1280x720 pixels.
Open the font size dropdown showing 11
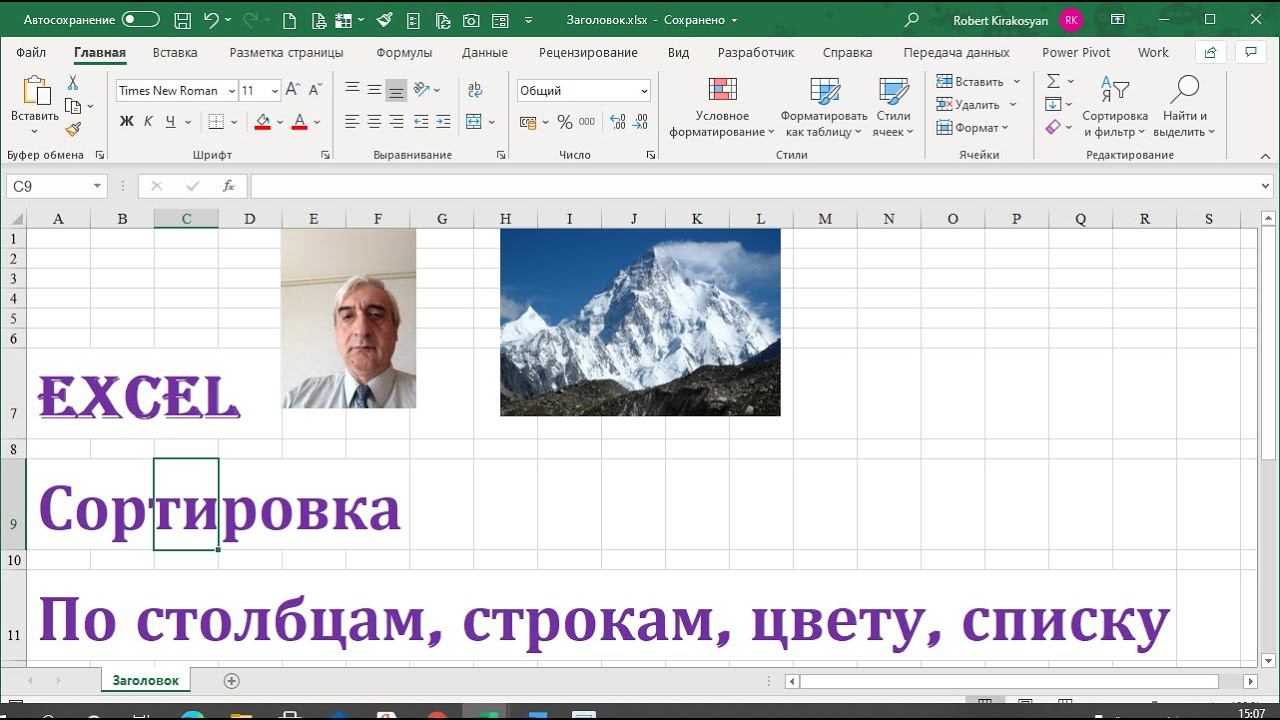[275, 90]
